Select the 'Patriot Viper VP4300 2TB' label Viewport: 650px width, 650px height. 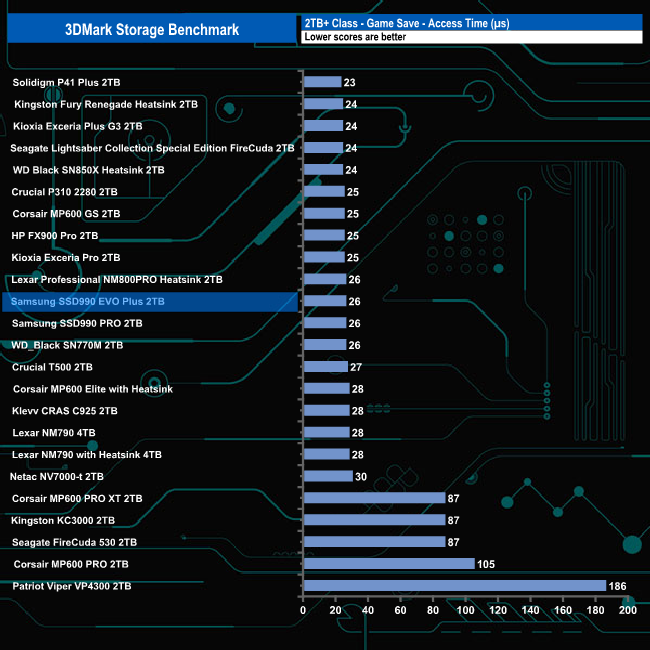pyautogui.click(x=72, y=586)
